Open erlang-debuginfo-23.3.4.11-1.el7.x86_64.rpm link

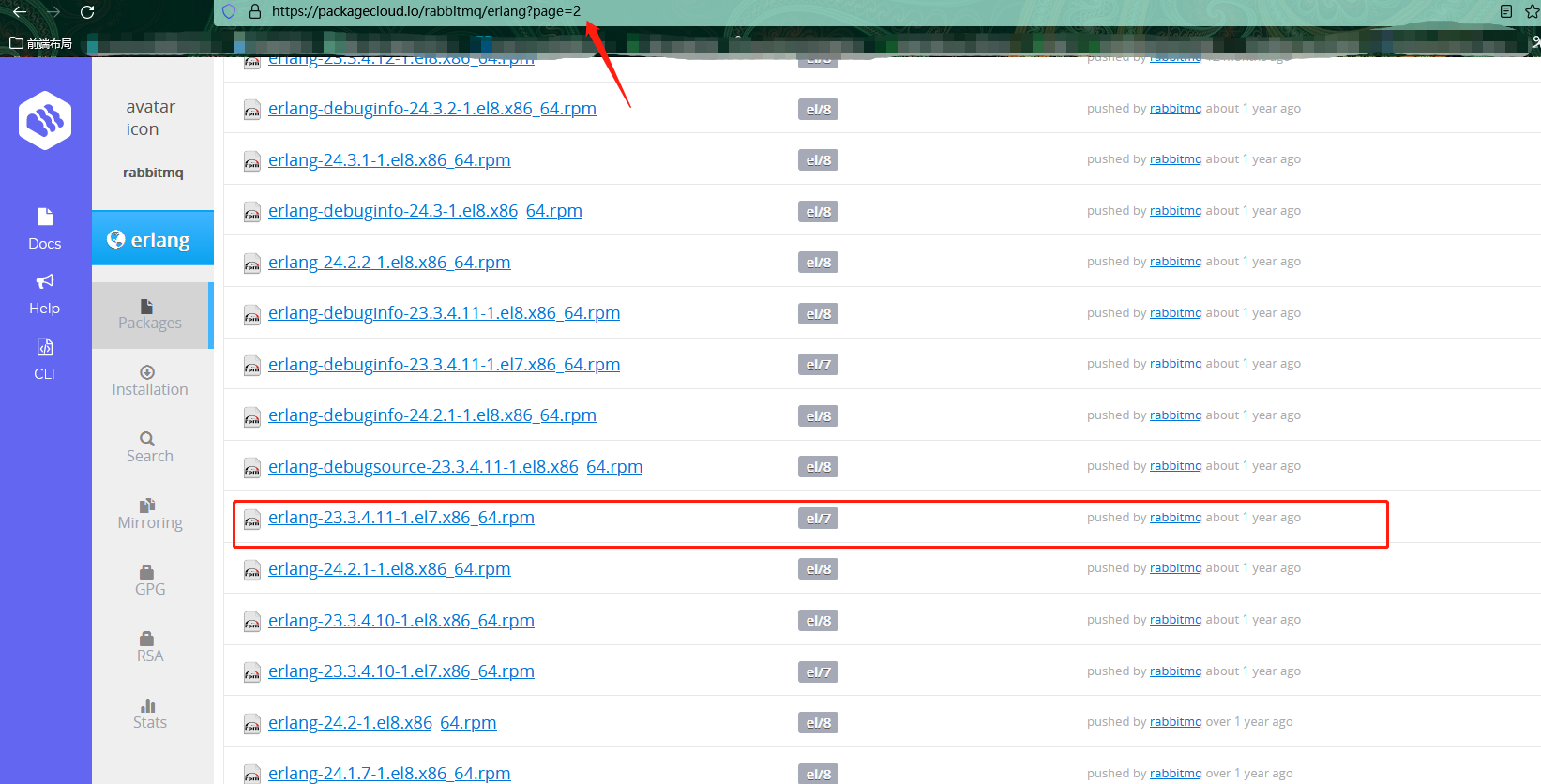point(444,364)
